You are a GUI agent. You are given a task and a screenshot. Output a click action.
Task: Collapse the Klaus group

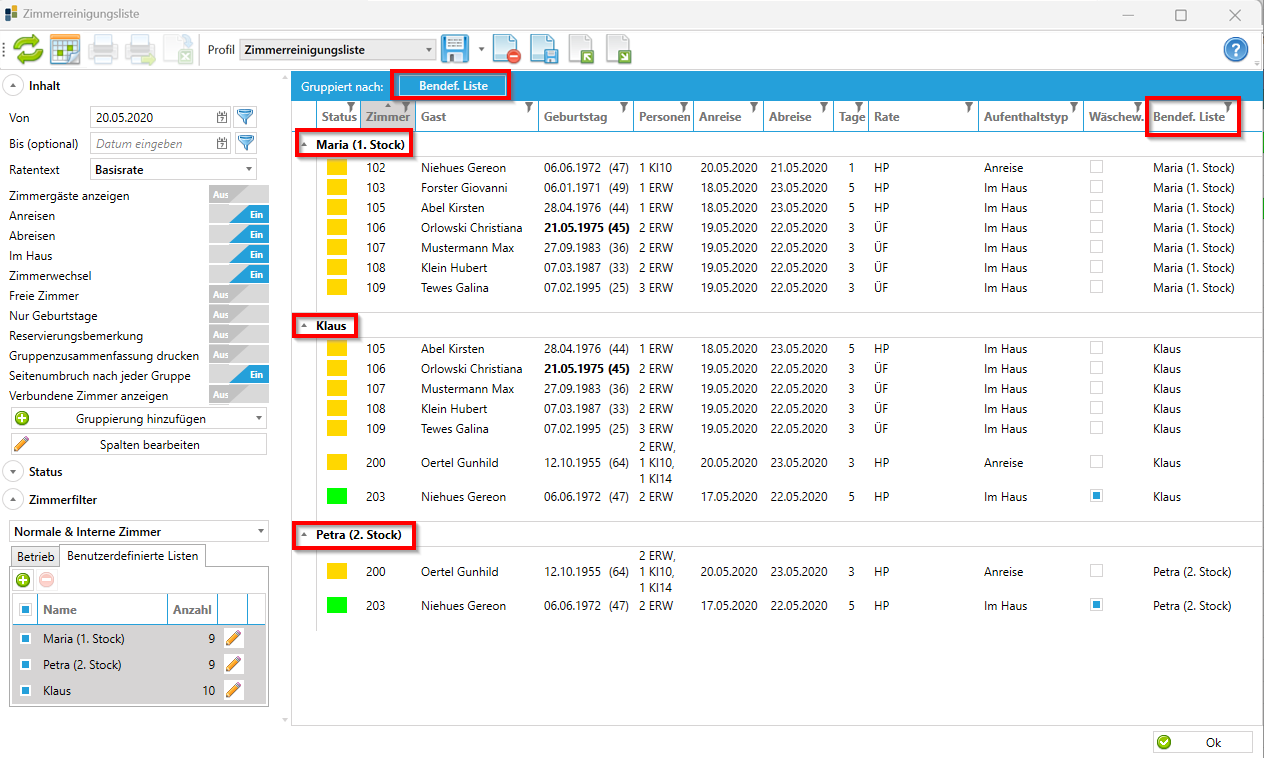(x=304, y=326)
